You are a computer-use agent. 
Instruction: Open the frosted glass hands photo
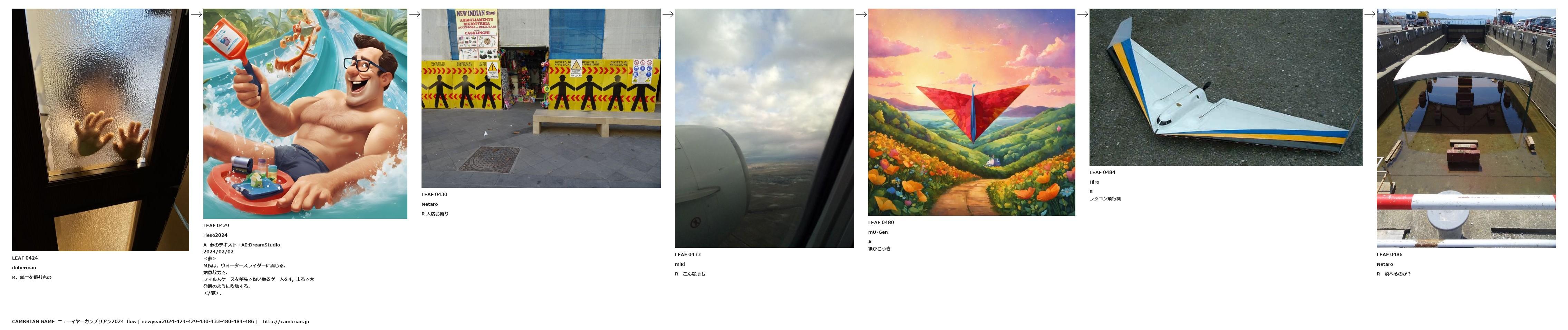(x=100, y=130)
